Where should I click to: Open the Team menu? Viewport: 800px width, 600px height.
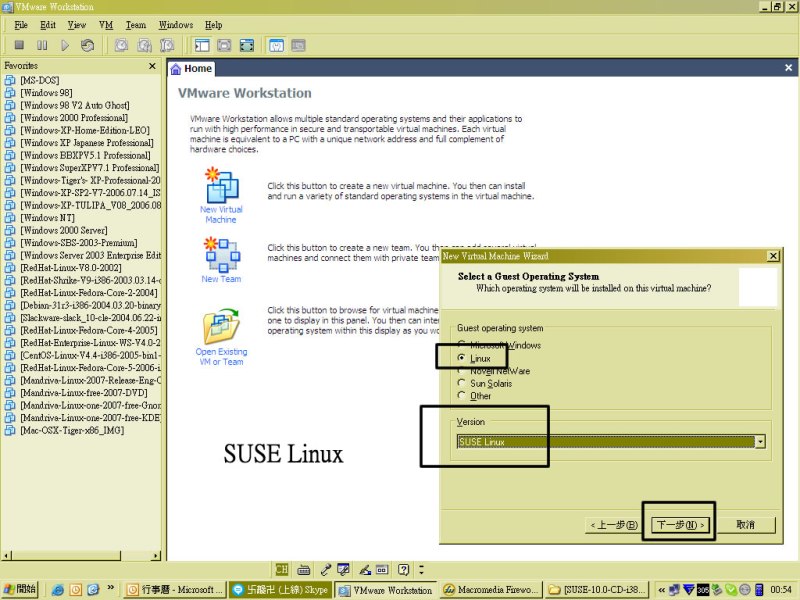coord(136,25)
